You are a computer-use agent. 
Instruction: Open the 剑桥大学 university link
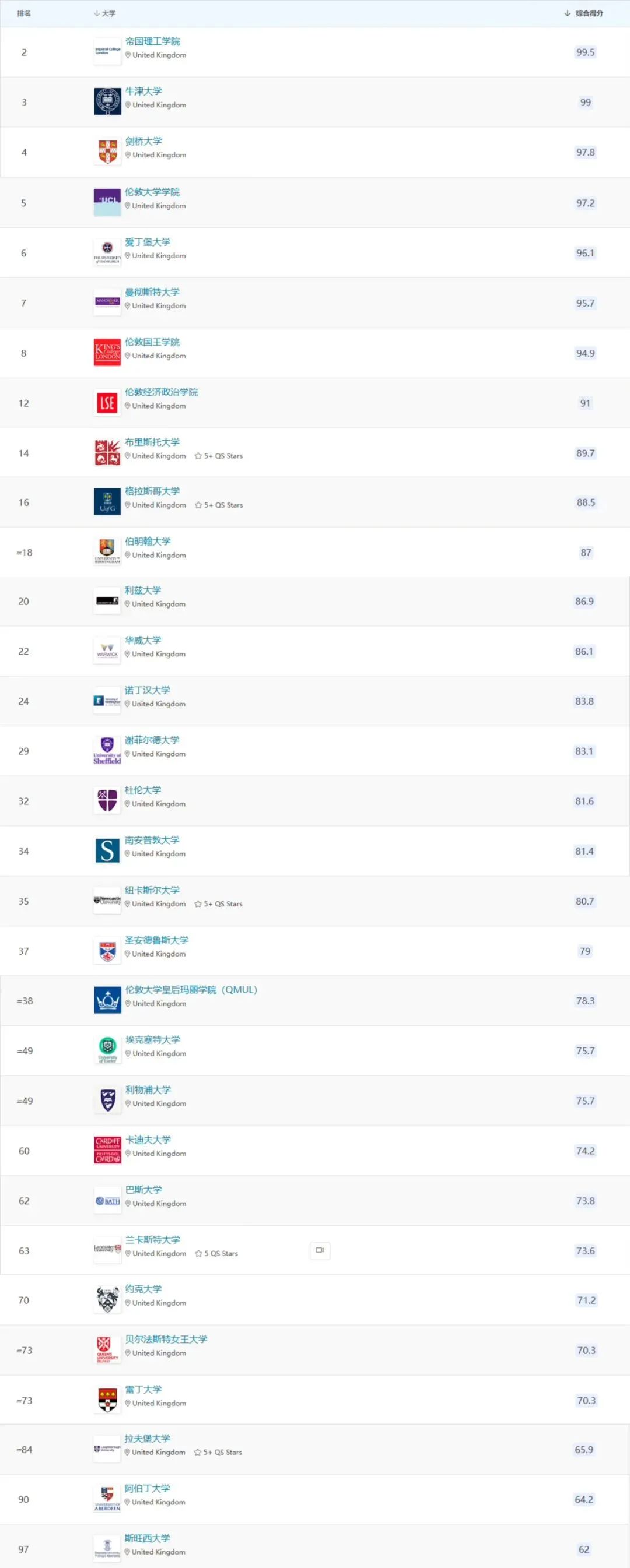tap(143, 141)
